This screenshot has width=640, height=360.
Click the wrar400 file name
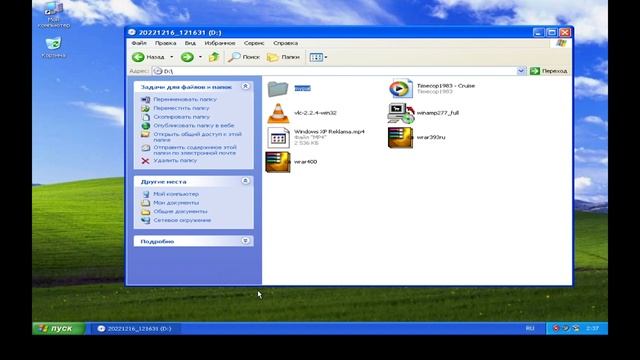305,162
